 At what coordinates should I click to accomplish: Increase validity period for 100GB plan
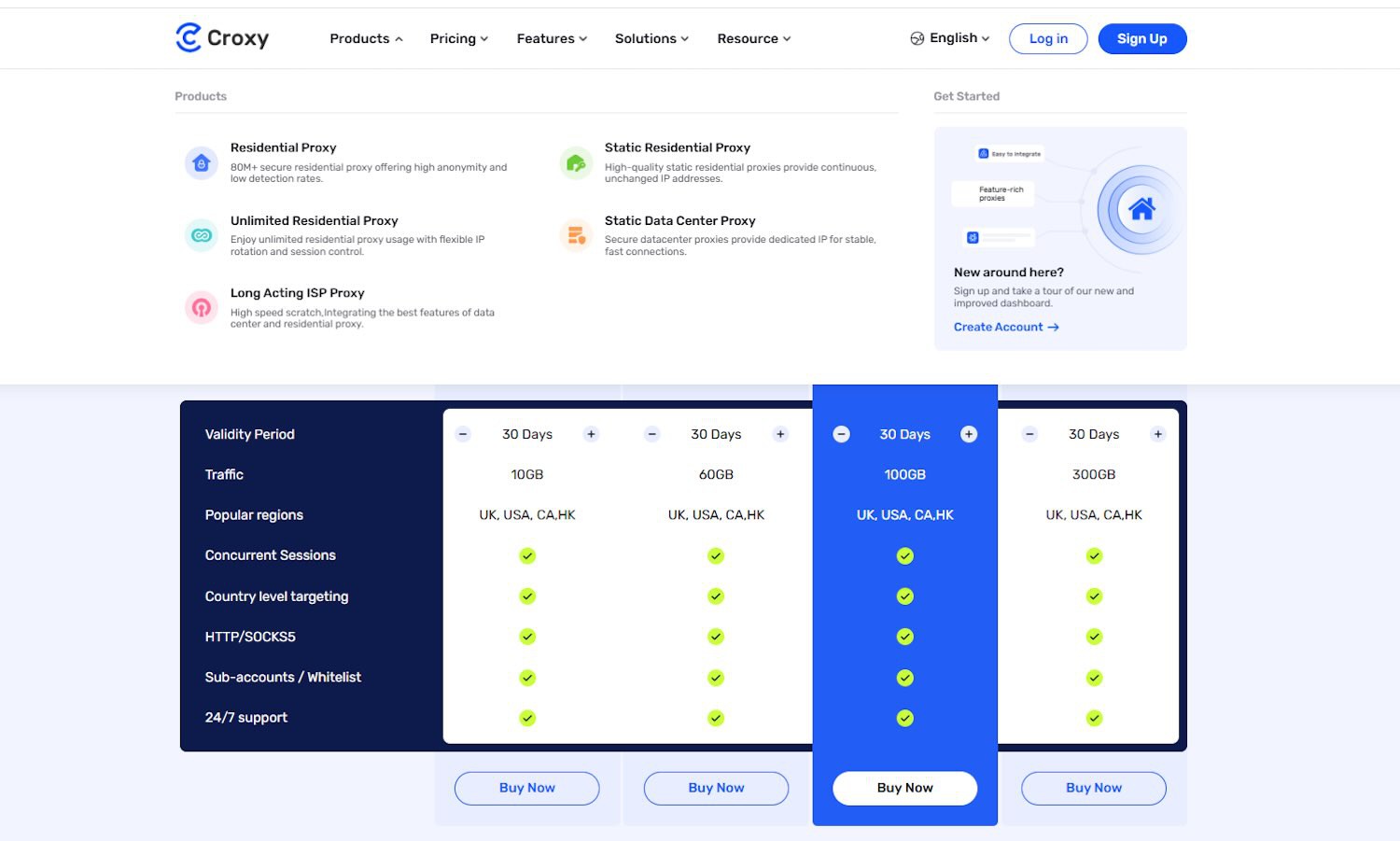coord(969,434)
